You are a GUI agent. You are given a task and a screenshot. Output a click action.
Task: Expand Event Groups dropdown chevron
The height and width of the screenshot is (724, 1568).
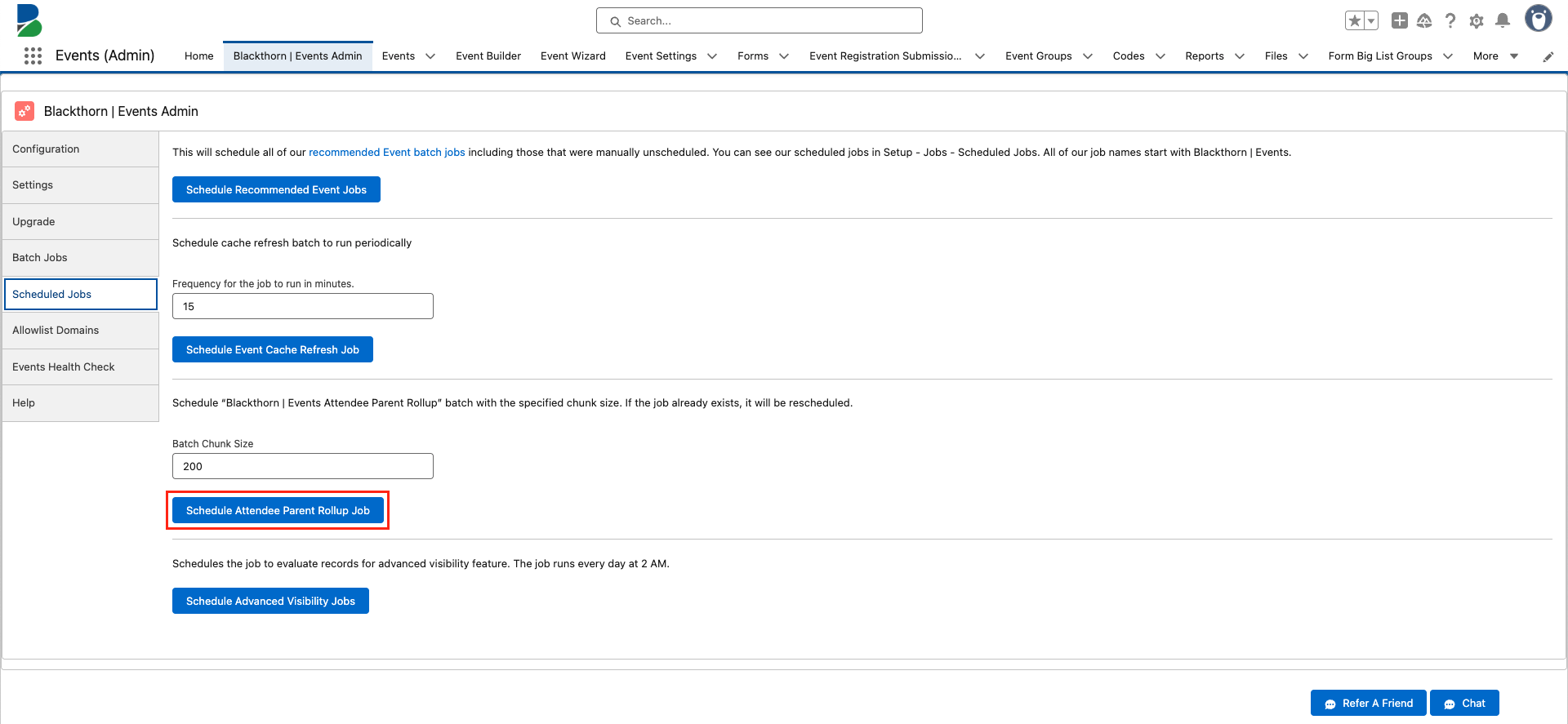tap(1088, 56)
